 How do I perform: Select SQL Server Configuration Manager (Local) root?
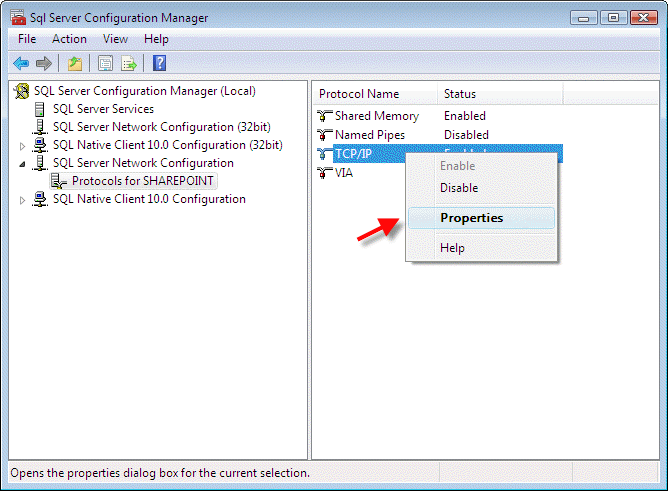pos(145,91)
